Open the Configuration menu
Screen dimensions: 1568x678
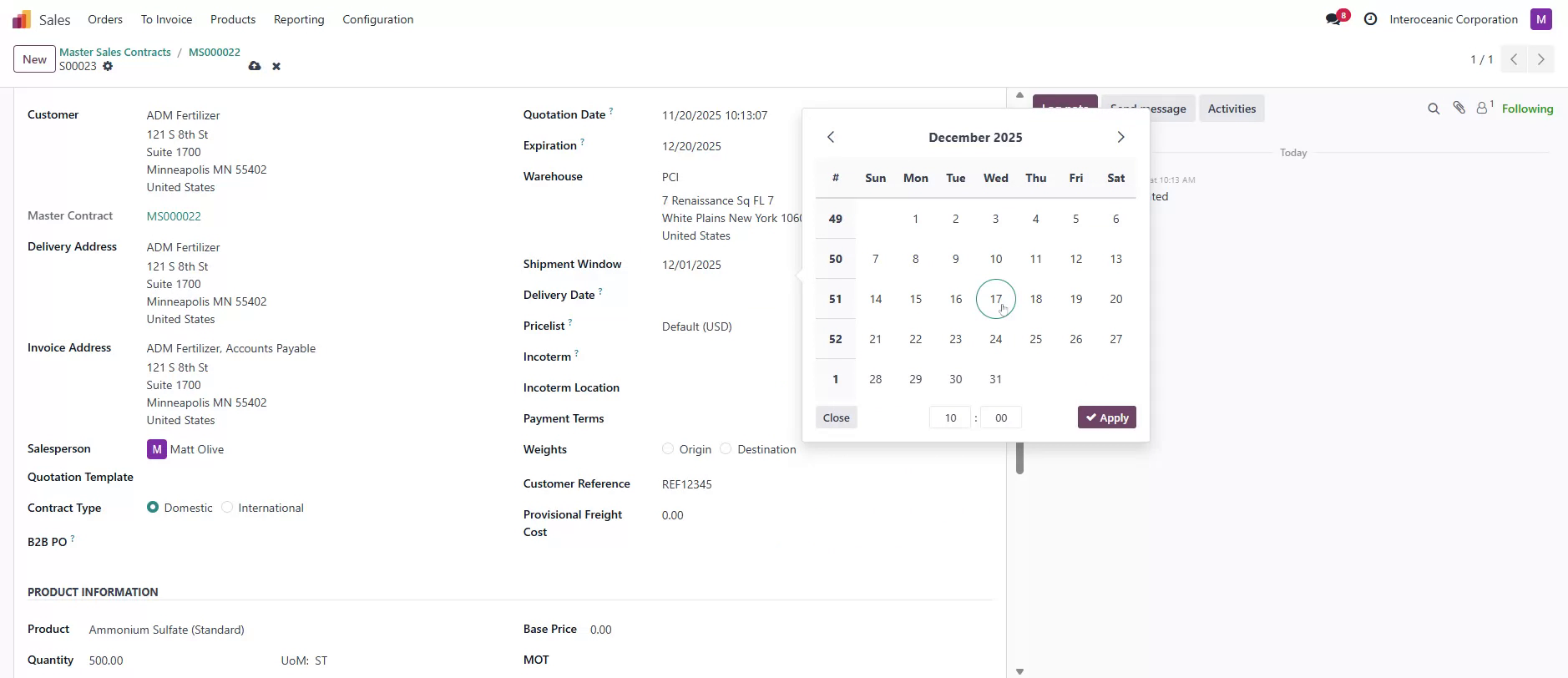pyautogui.click(x=377, y=19)
